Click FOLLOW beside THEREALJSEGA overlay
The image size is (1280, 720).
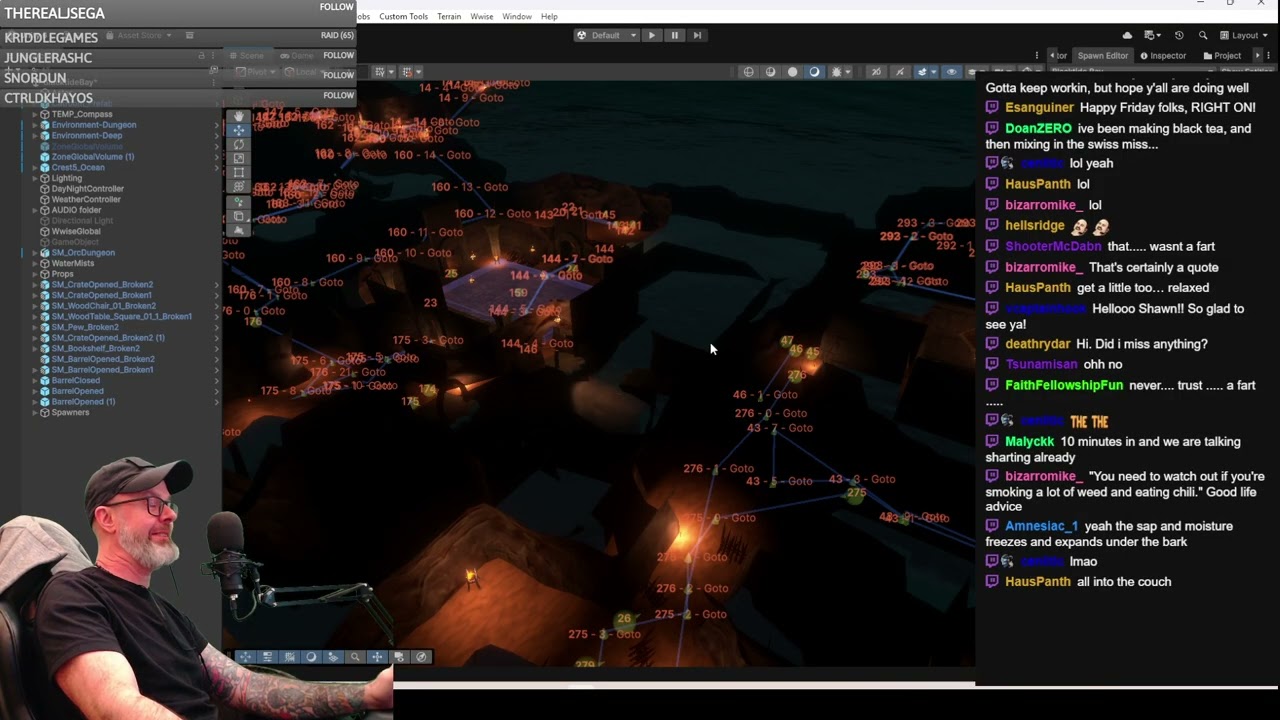(336, 7)
